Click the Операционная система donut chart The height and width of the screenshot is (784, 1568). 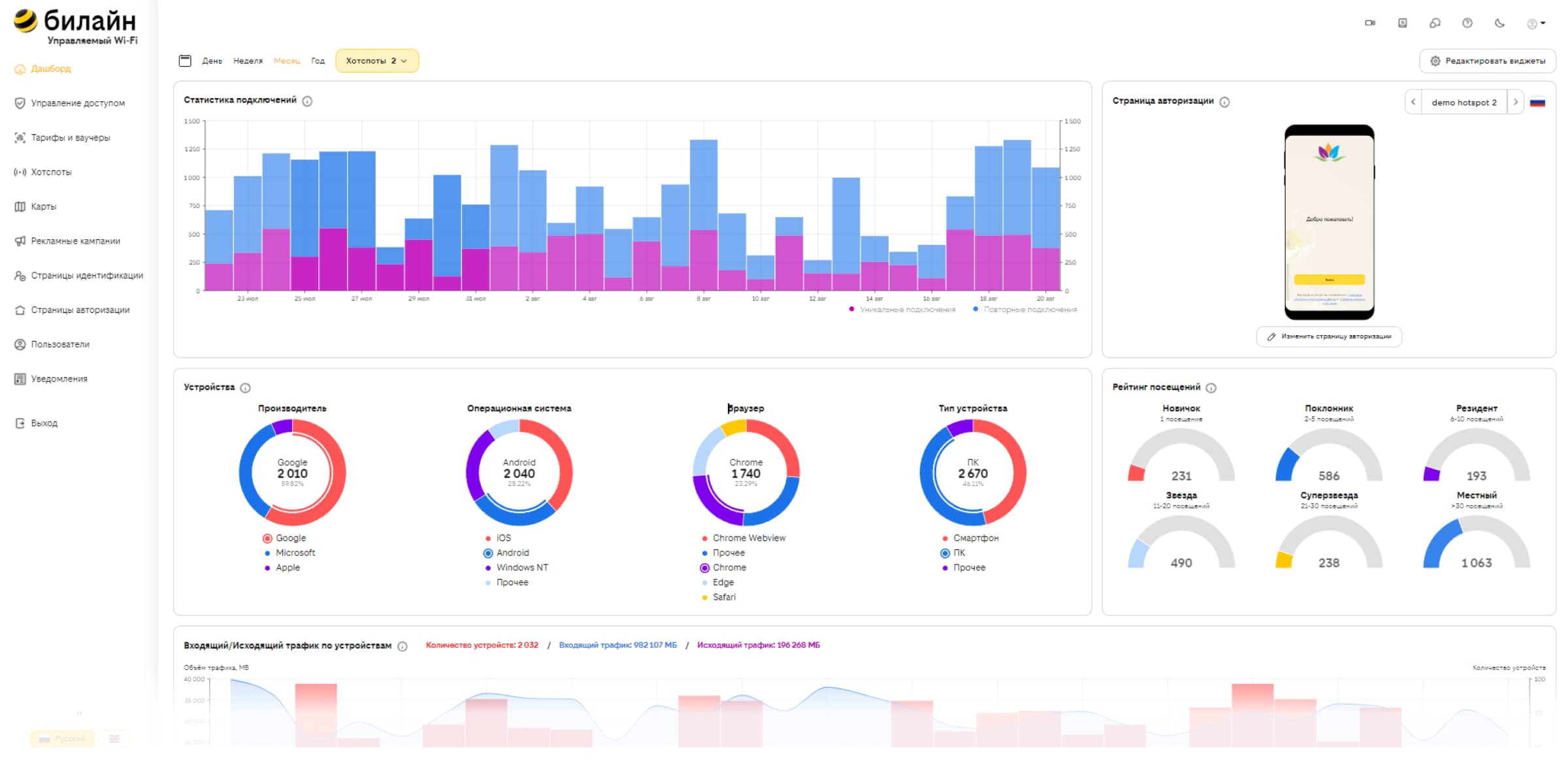pyautogui.click(x=519, y=473)
